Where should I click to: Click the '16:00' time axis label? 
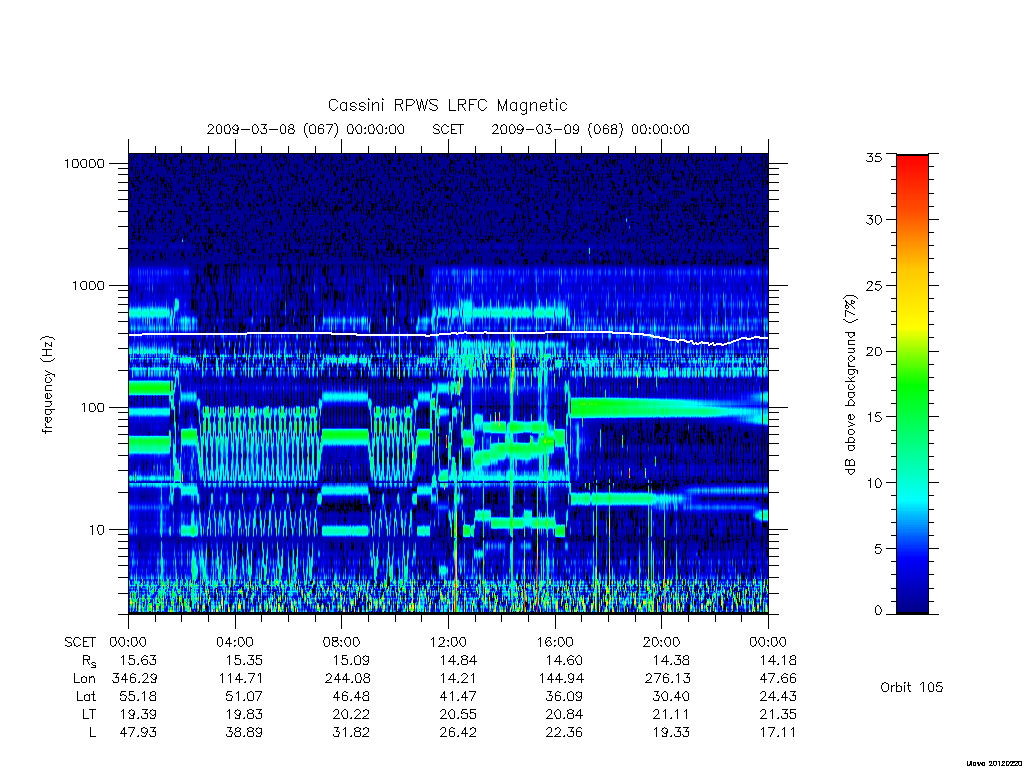(554, 642)
